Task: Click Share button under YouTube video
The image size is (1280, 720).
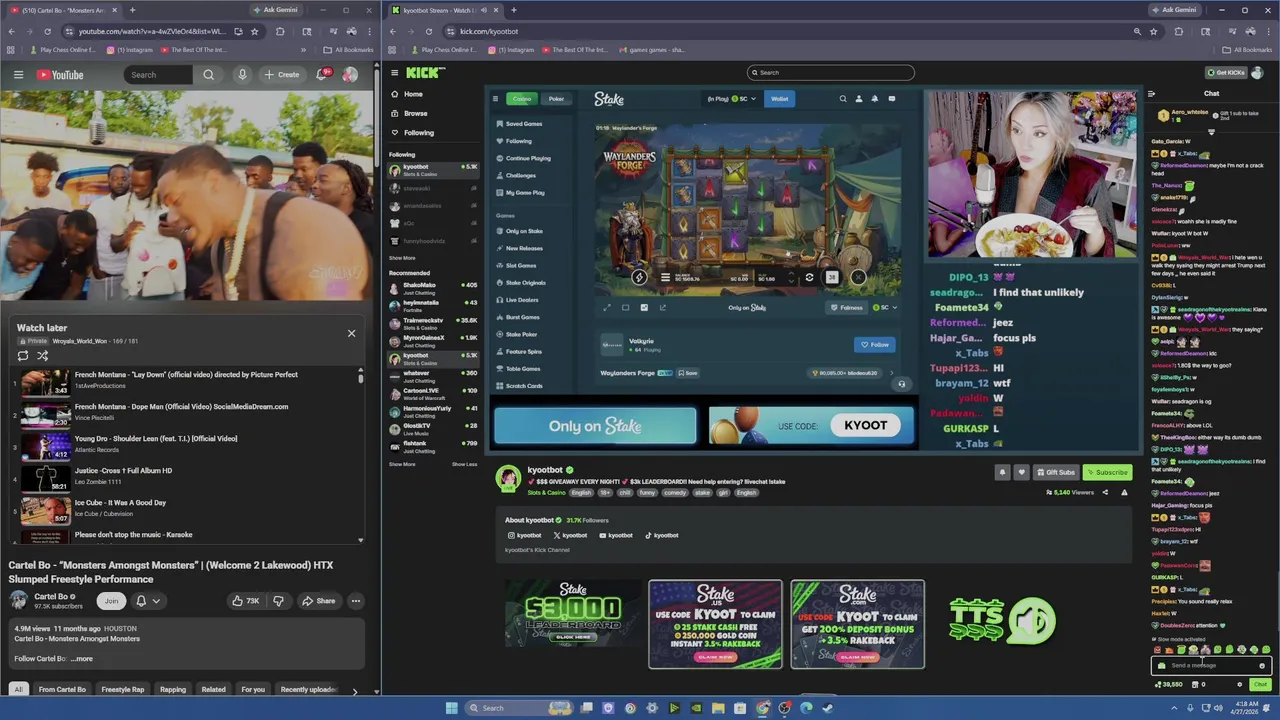Action: 319,601
